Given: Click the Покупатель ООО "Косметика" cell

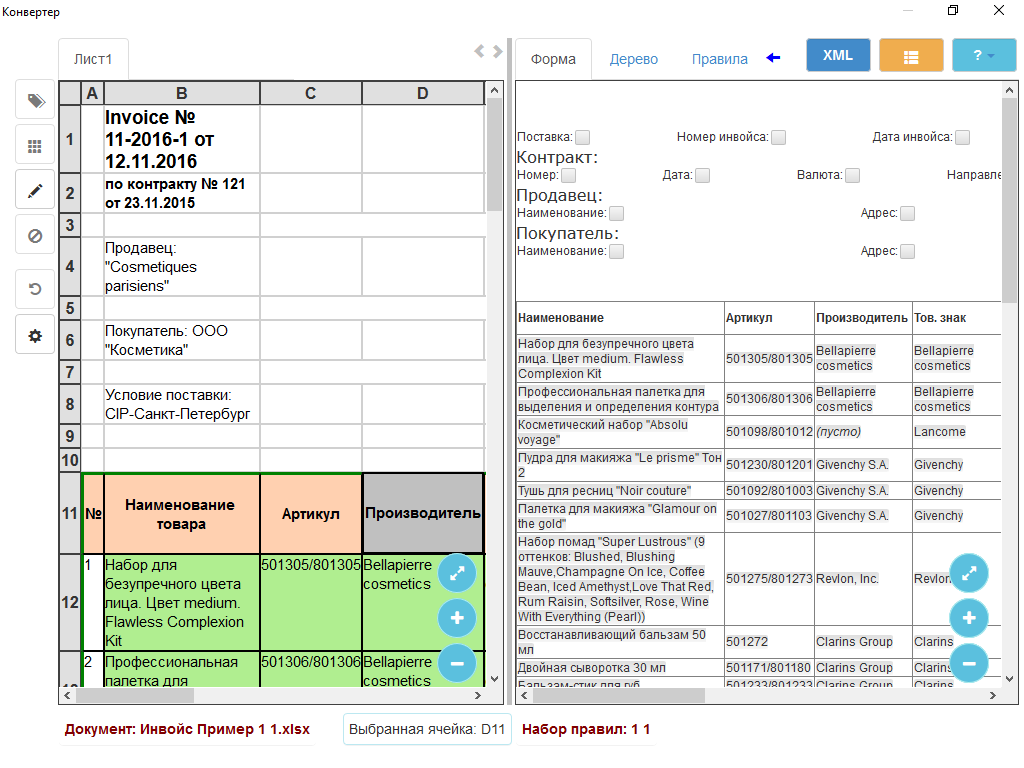Looking at the screenshot, I should coord(182,340).
